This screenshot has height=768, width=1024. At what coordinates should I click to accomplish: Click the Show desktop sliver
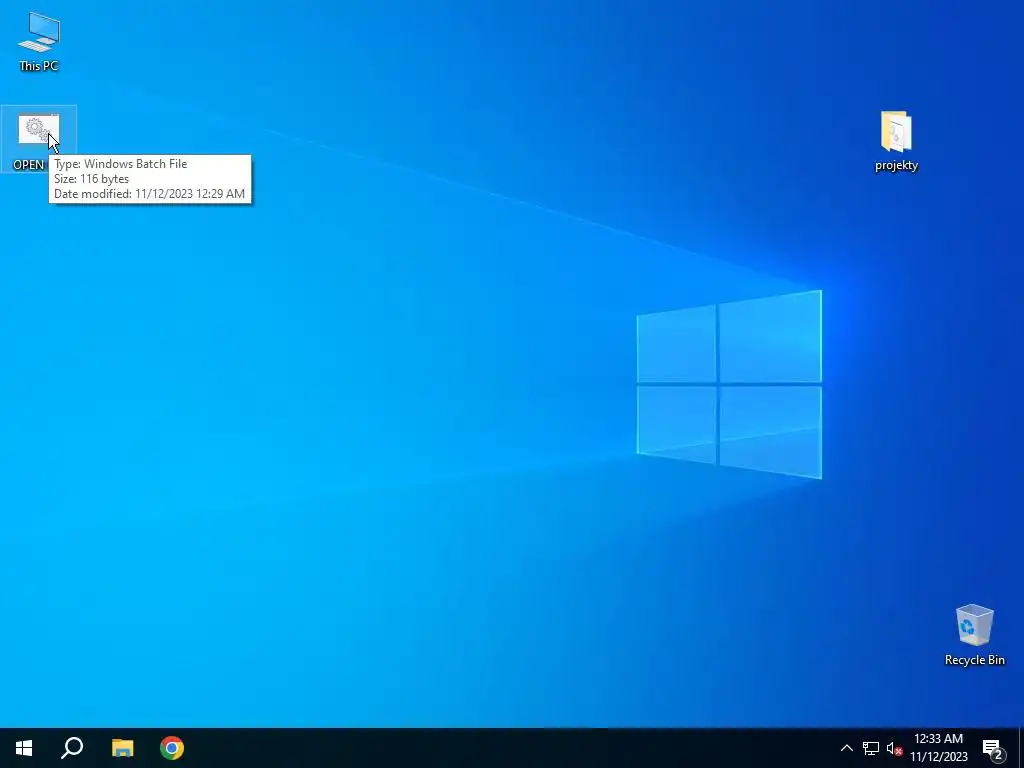1021,748
